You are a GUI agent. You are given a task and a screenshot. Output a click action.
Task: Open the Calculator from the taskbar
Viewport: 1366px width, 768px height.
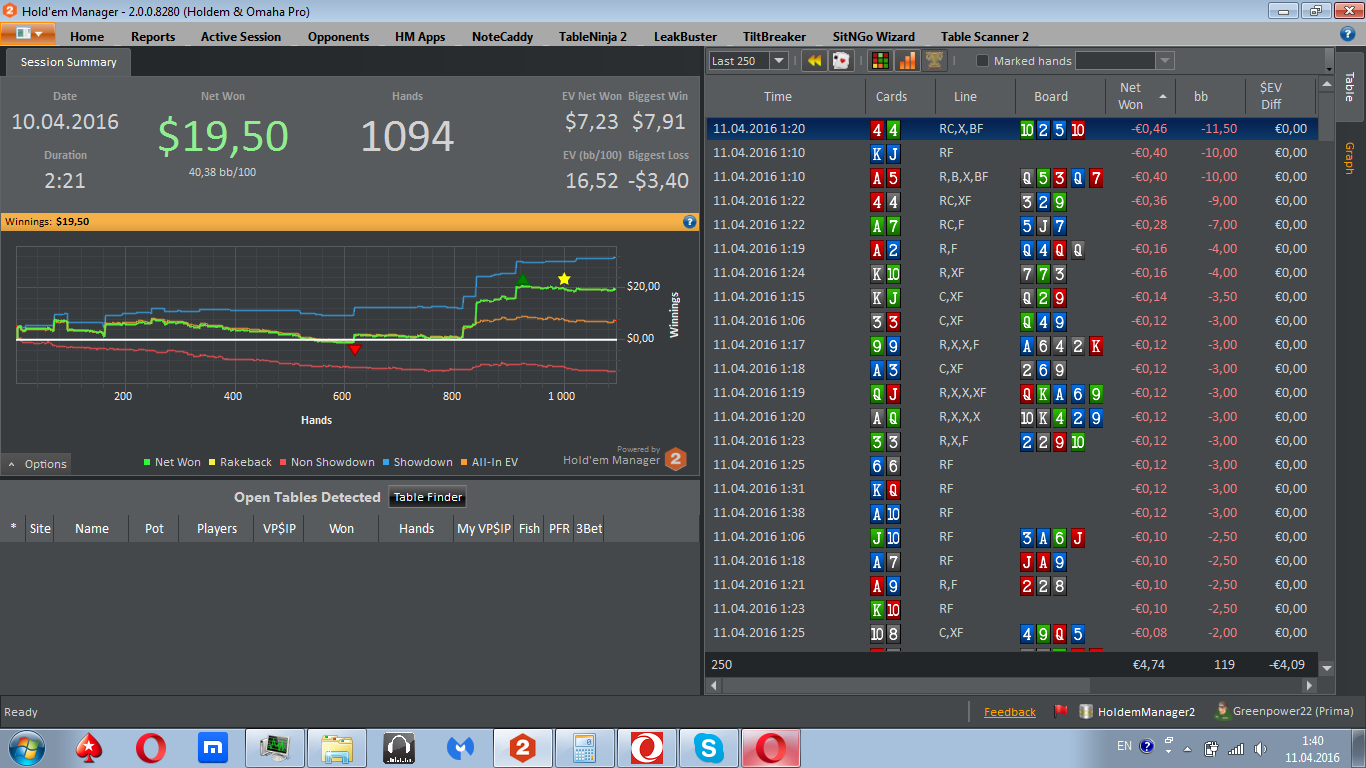pos(584,747)
